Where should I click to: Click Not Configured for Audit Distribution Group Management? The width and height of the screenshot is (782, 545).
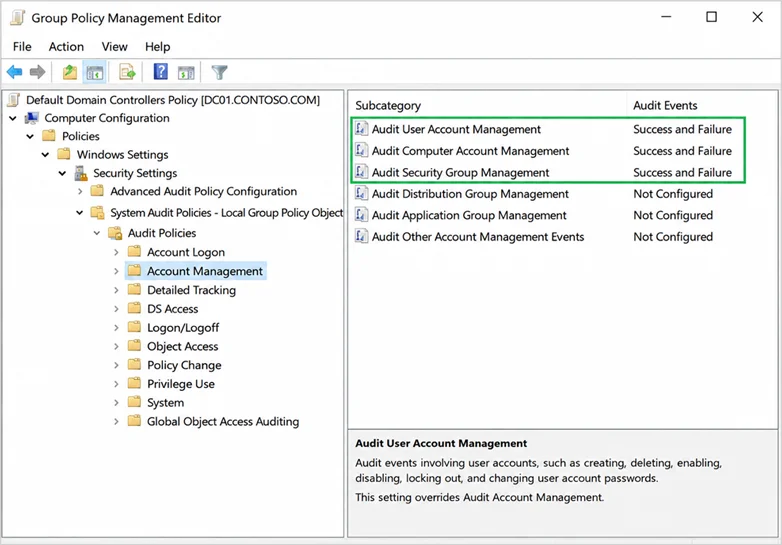(673, 194)
